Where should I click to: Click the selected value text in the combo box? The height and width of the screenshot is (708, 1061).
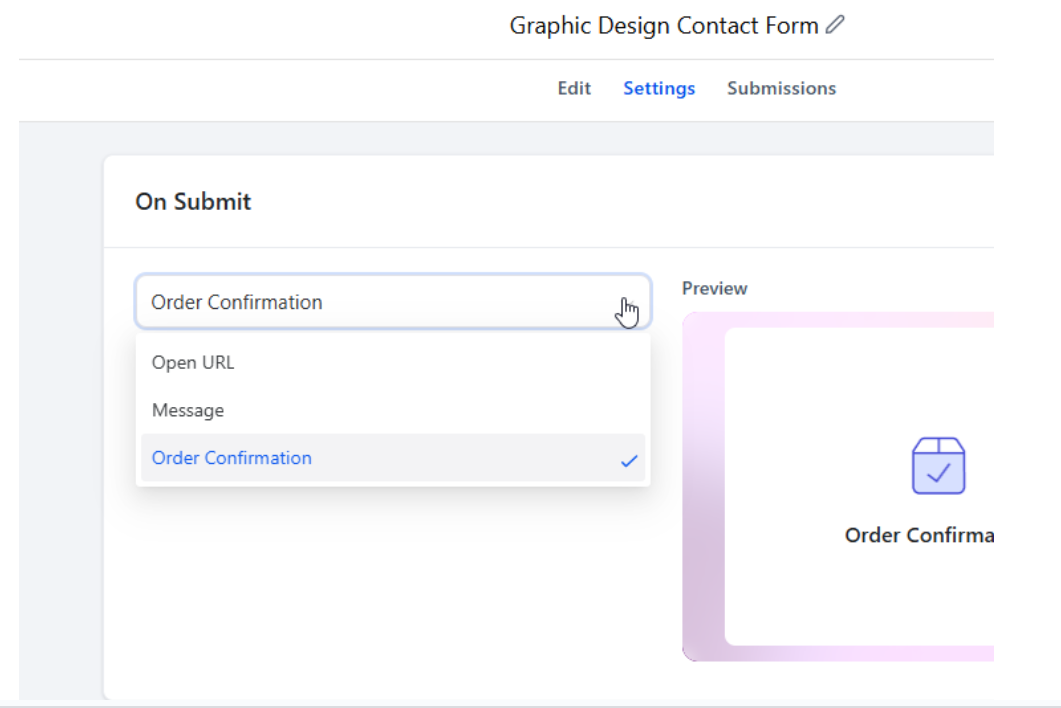(x=237, y=302)
